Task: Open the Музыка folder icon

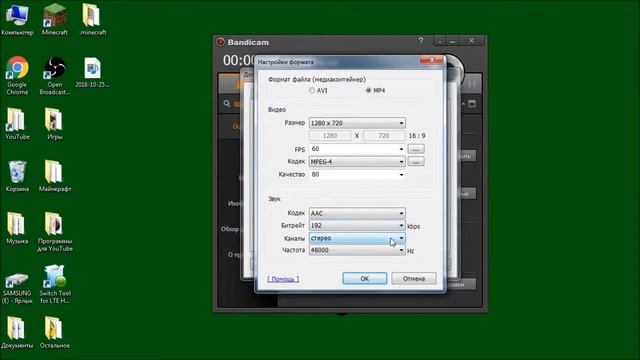Action: click(x=17, y=228)
